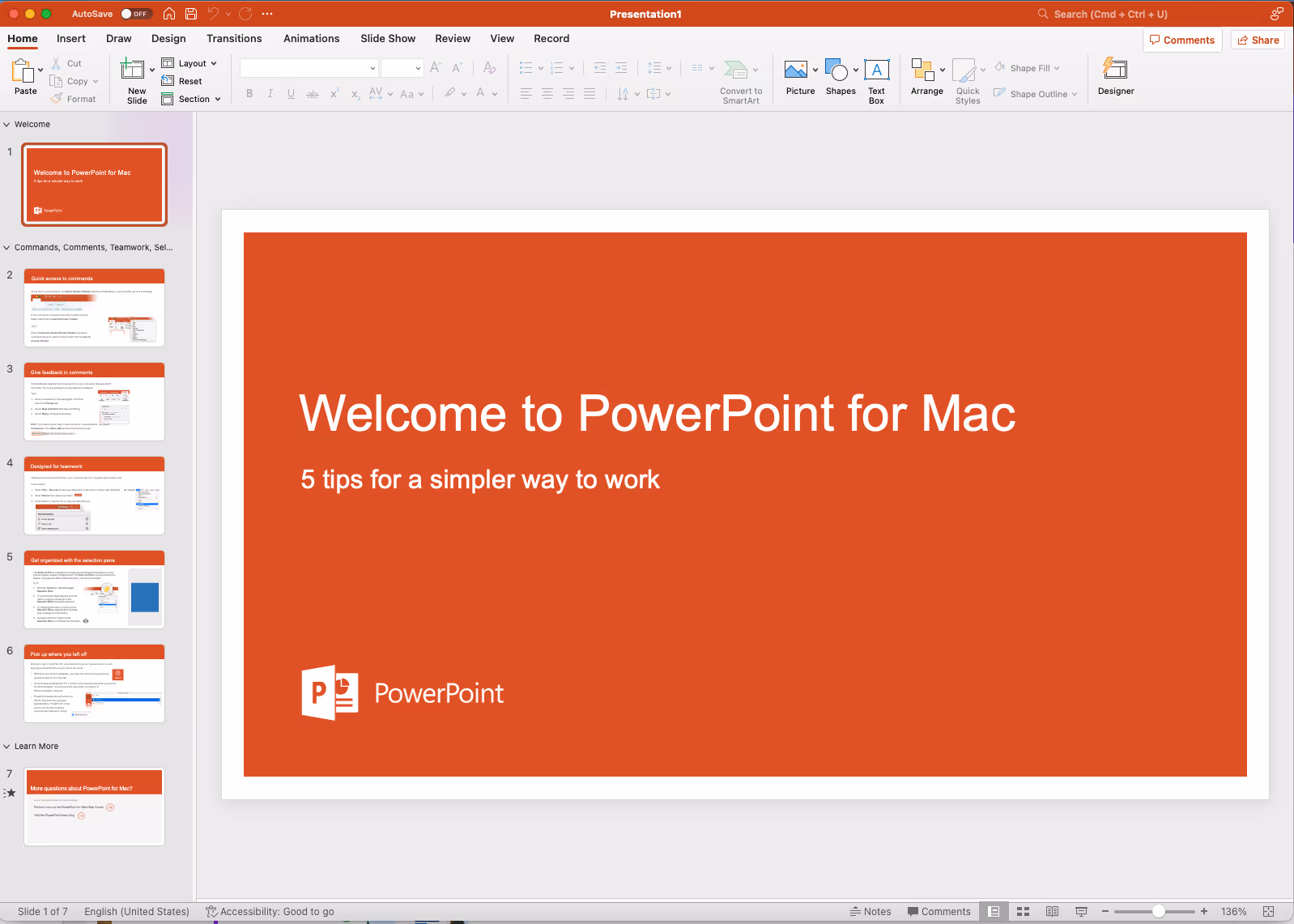Click the Undo arrow in the title bar
The width and height of the screenshot is (1294, 924).
click(x=213, y=14)
